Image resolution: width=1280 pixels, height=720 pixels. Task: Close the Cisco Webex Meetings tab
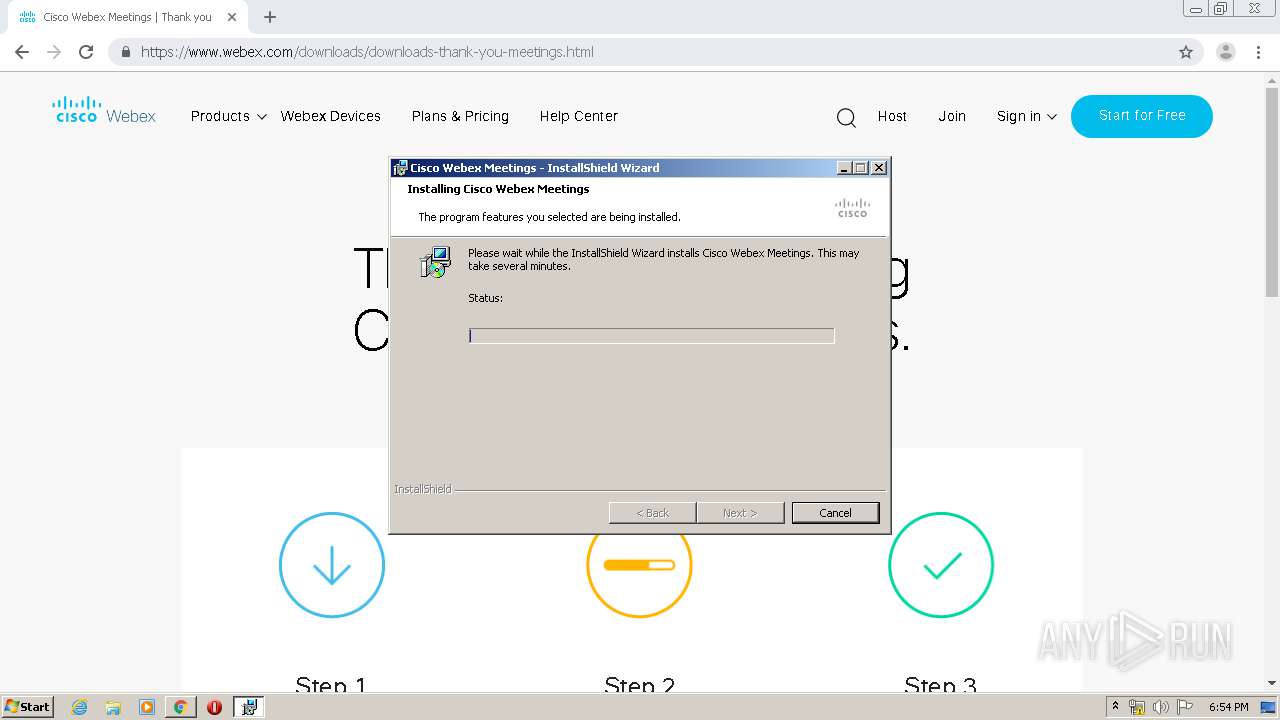tap(232, 17)
